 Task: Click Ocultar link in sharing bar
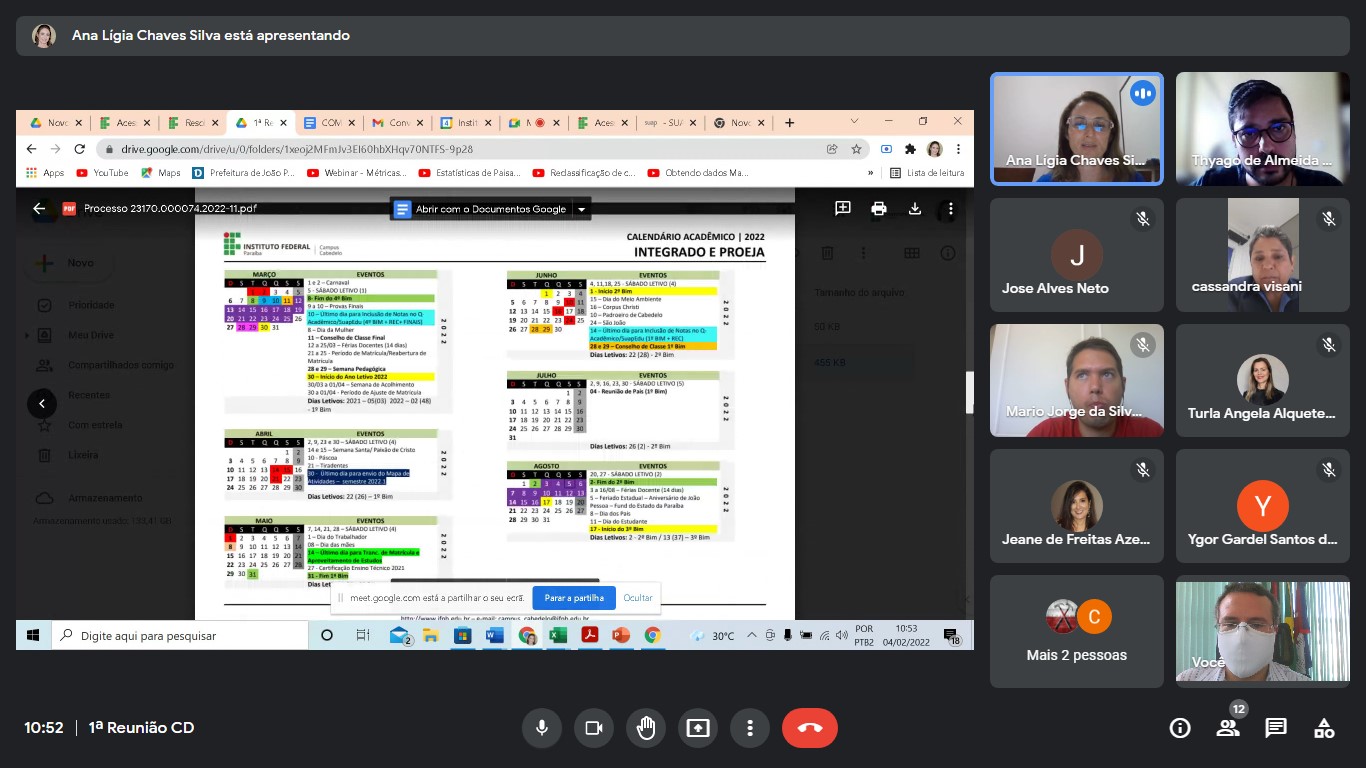(x=638, y=598)
